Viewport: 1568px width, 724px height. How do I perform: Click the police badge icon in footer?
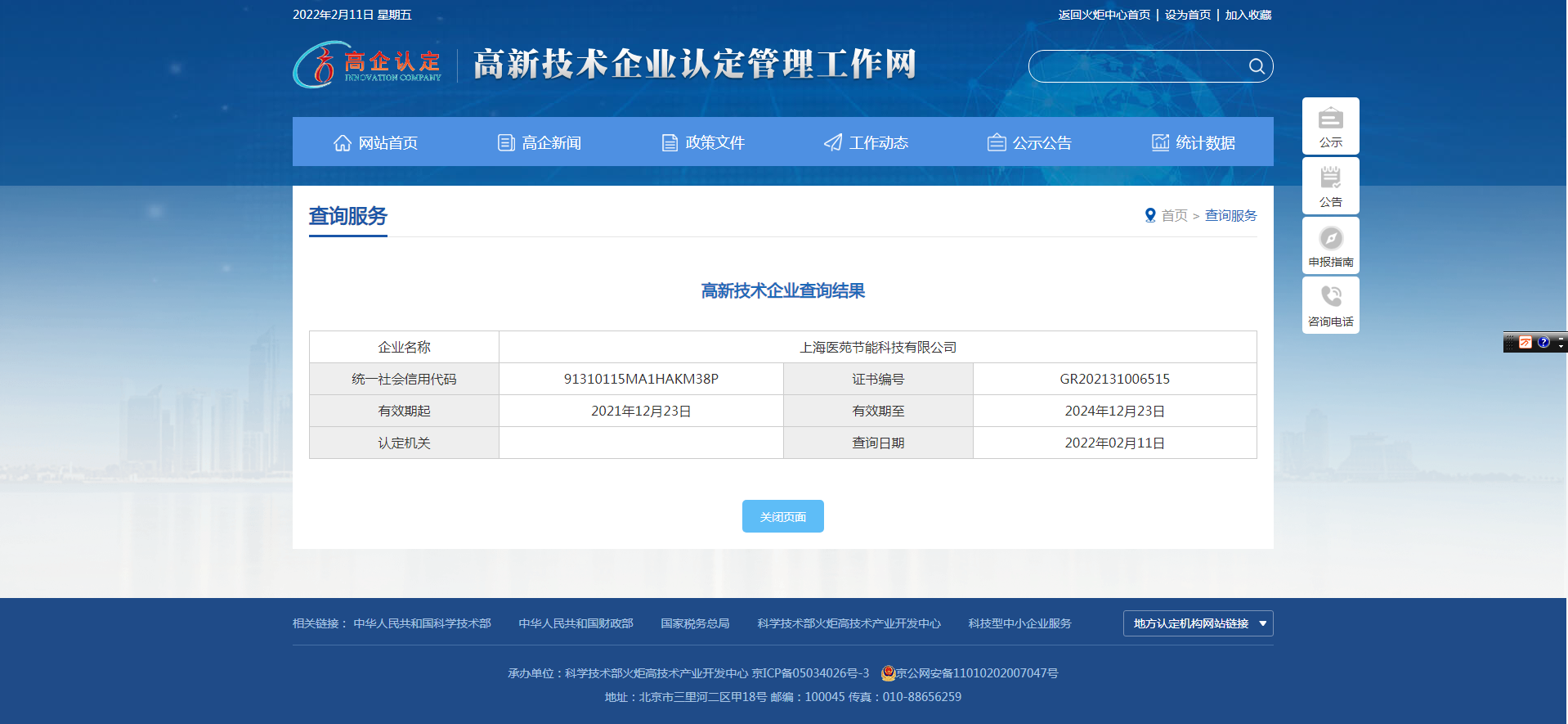click(888, 673)
